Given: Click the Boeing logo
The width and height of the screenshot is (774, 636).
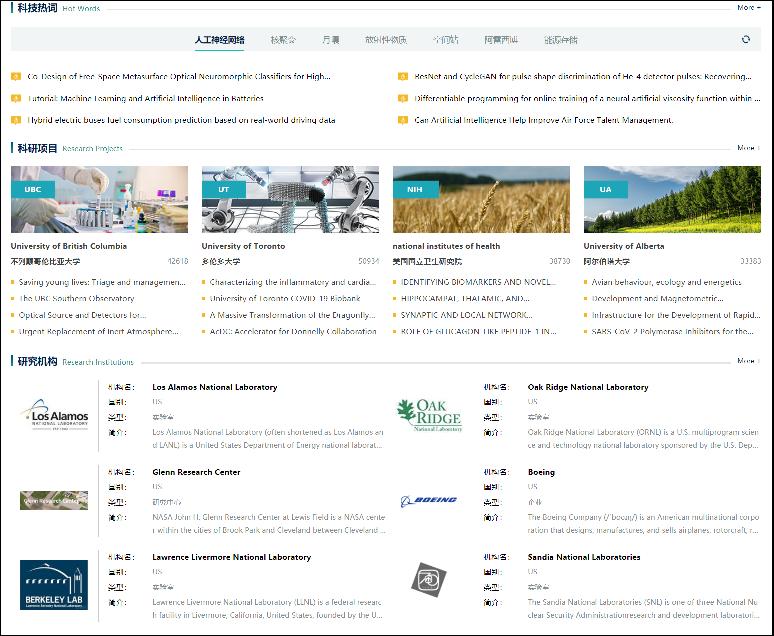Looking at the screenshot, I should tap(429, 500).
